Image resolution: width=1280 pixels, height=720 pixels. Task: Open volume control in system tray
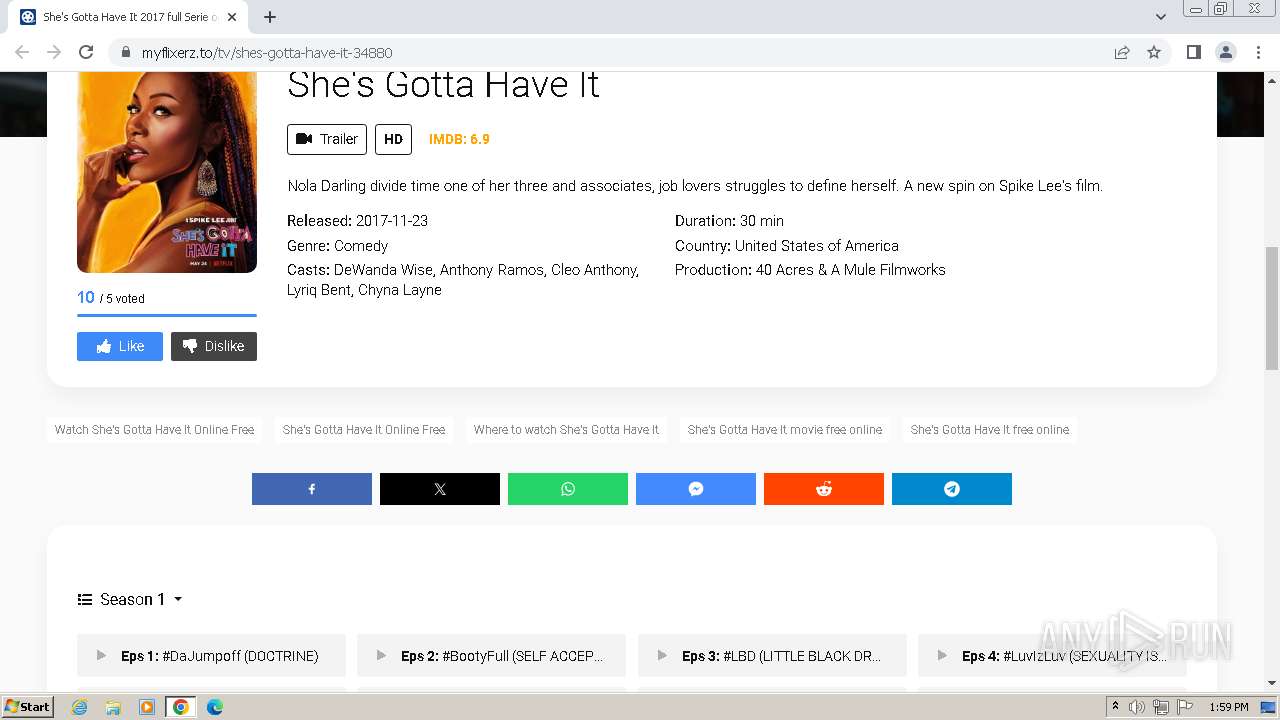pyautogui.click(x=1137, y=707)
